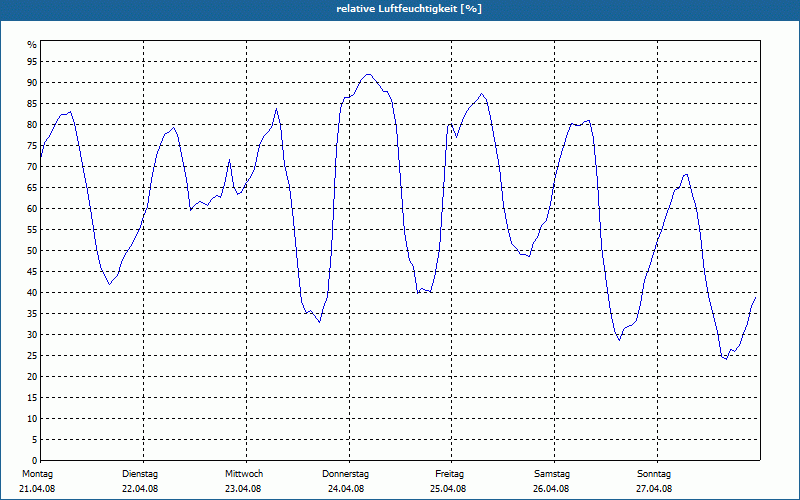Click the y-axis value 70
The width and height of the screenshot is (800, 500).
tap(32, 166)
